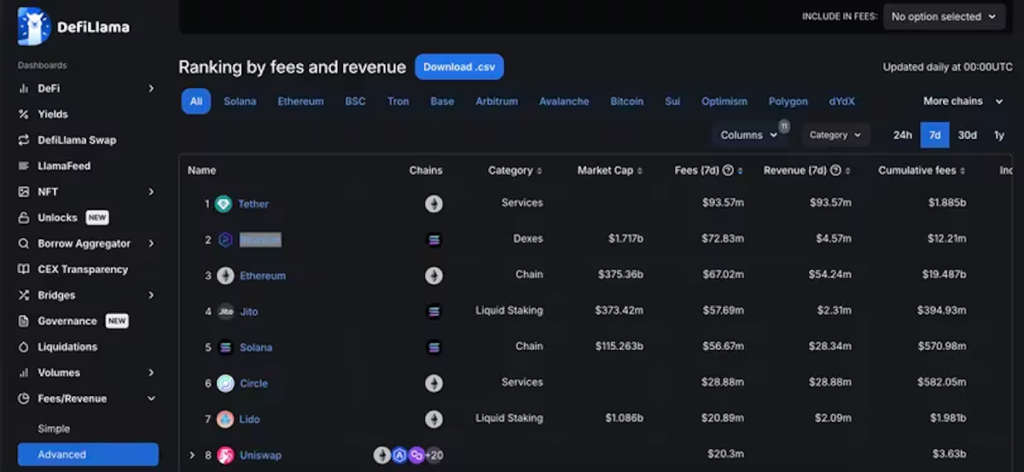Screen dimensions: 1024x472
Task: Sort by the Category column arrows
Action: (539, 171)
